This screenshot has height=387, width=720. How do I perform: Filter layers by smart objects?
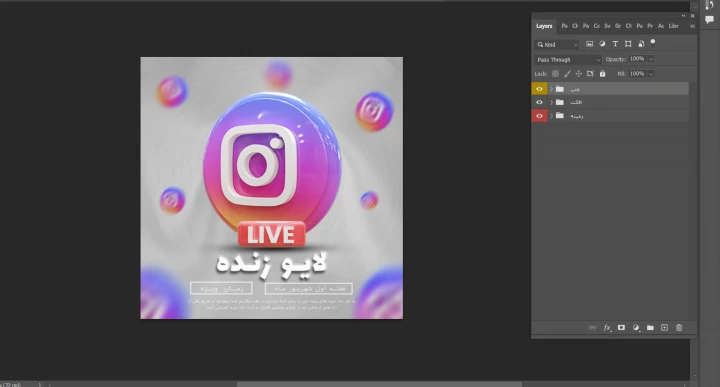(641, 44)
